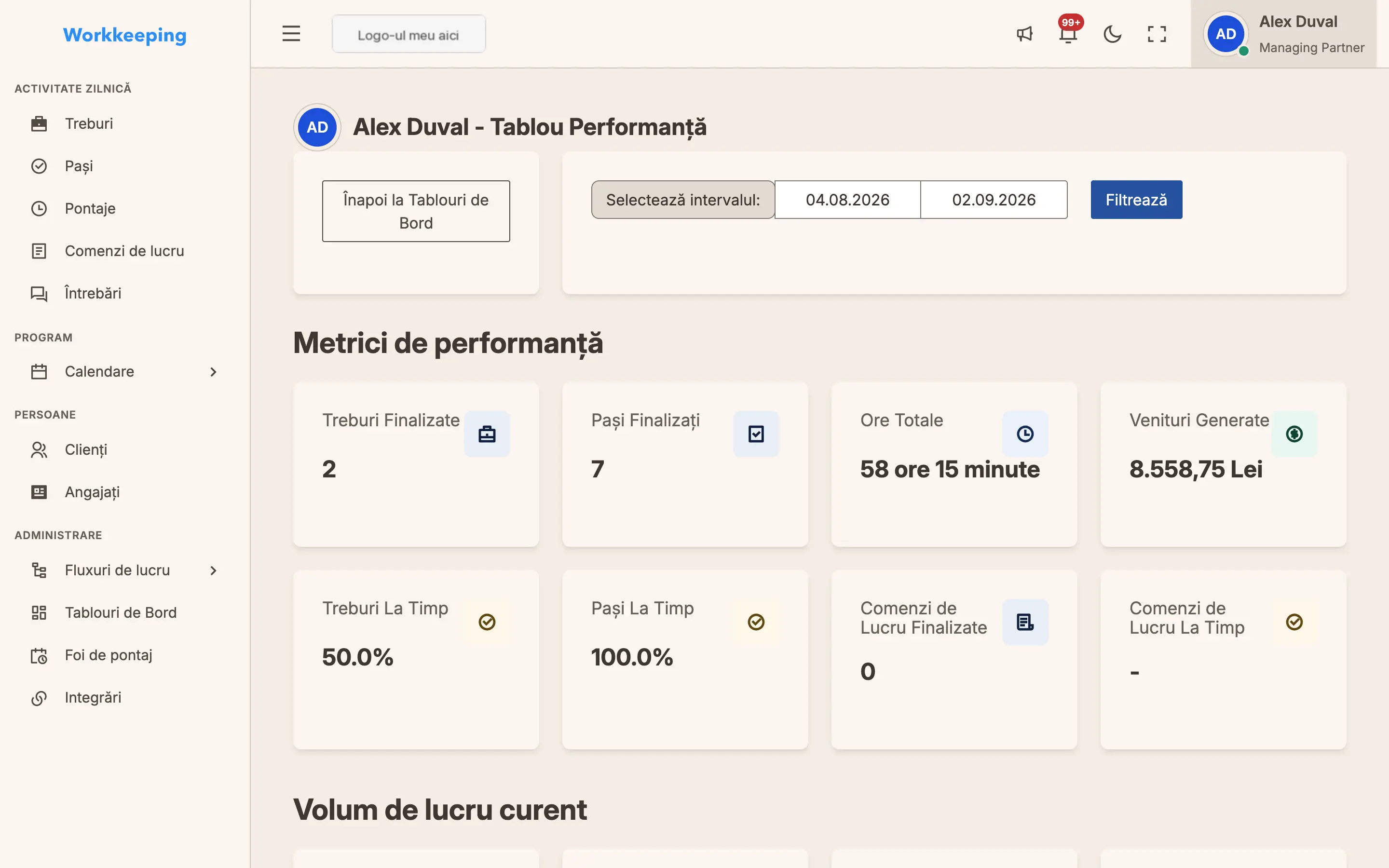The height and width of the screenshot is (868, 1389).
Task: Click the Pași Finalizați checkbox icon
Action: coord(756,434)
